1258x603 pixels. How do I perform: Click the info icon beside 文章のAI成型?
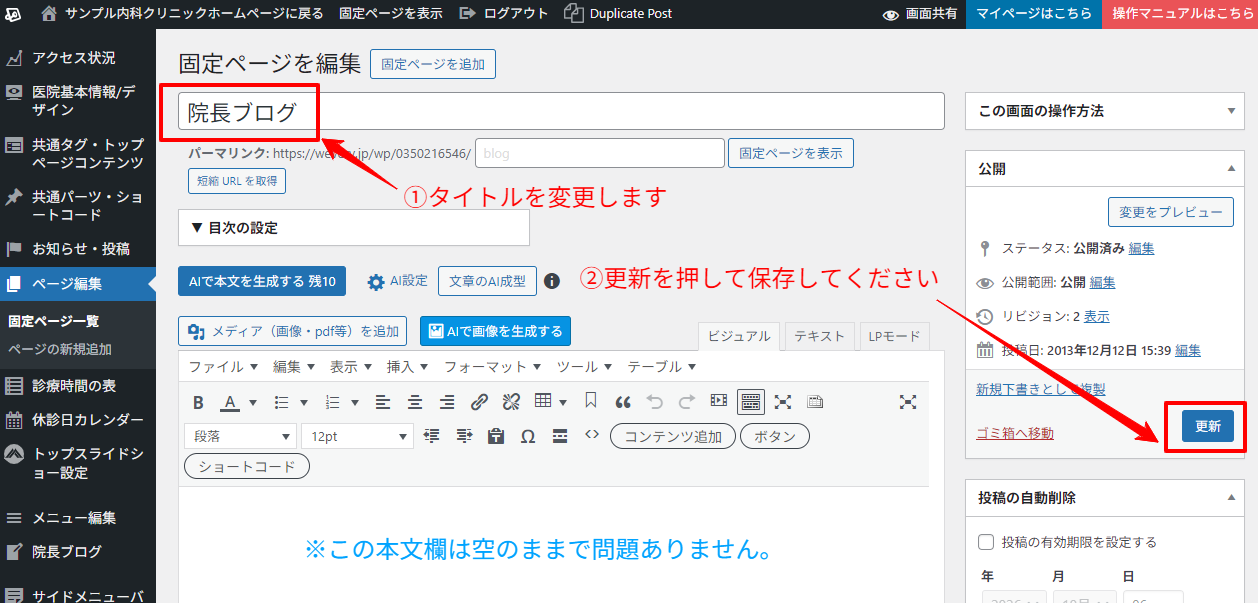552,282
